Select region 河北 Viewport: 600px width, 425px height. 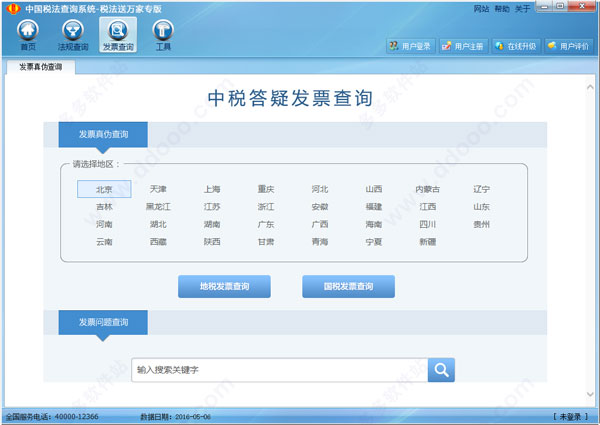pos(320,189)
